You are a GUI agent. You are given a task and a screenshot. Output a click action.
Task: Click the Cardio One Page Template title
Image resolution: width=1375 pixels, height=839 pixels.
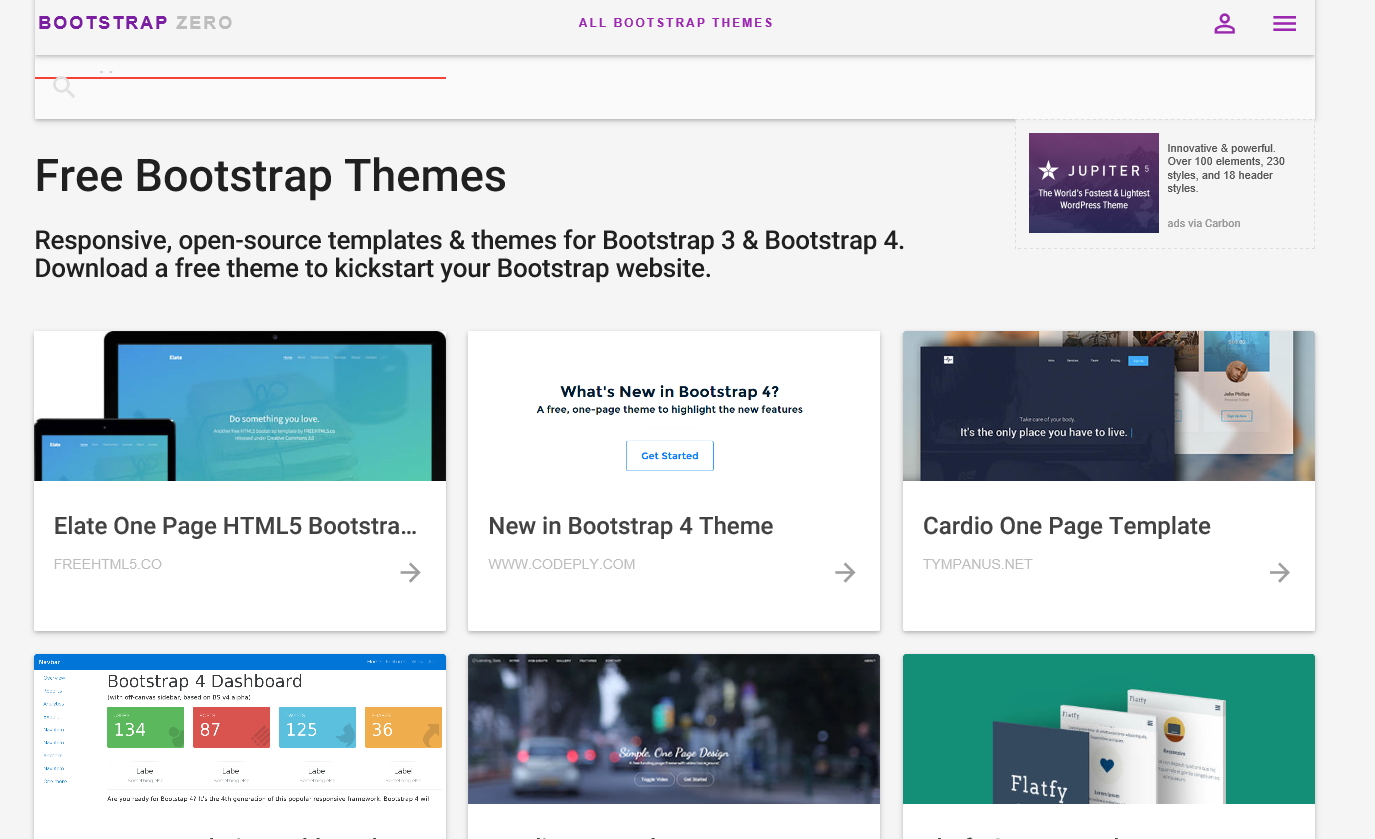tap(1067, 526)
